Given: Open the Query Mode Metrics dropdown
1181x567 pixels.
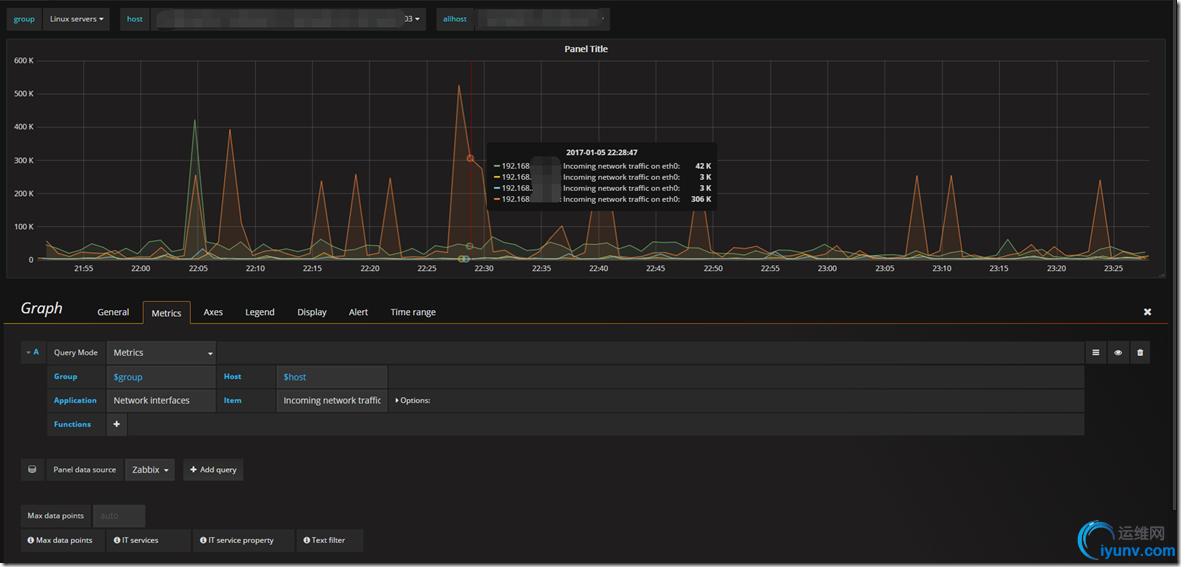Looking at the screenshot, I should (x=162, y=352).
